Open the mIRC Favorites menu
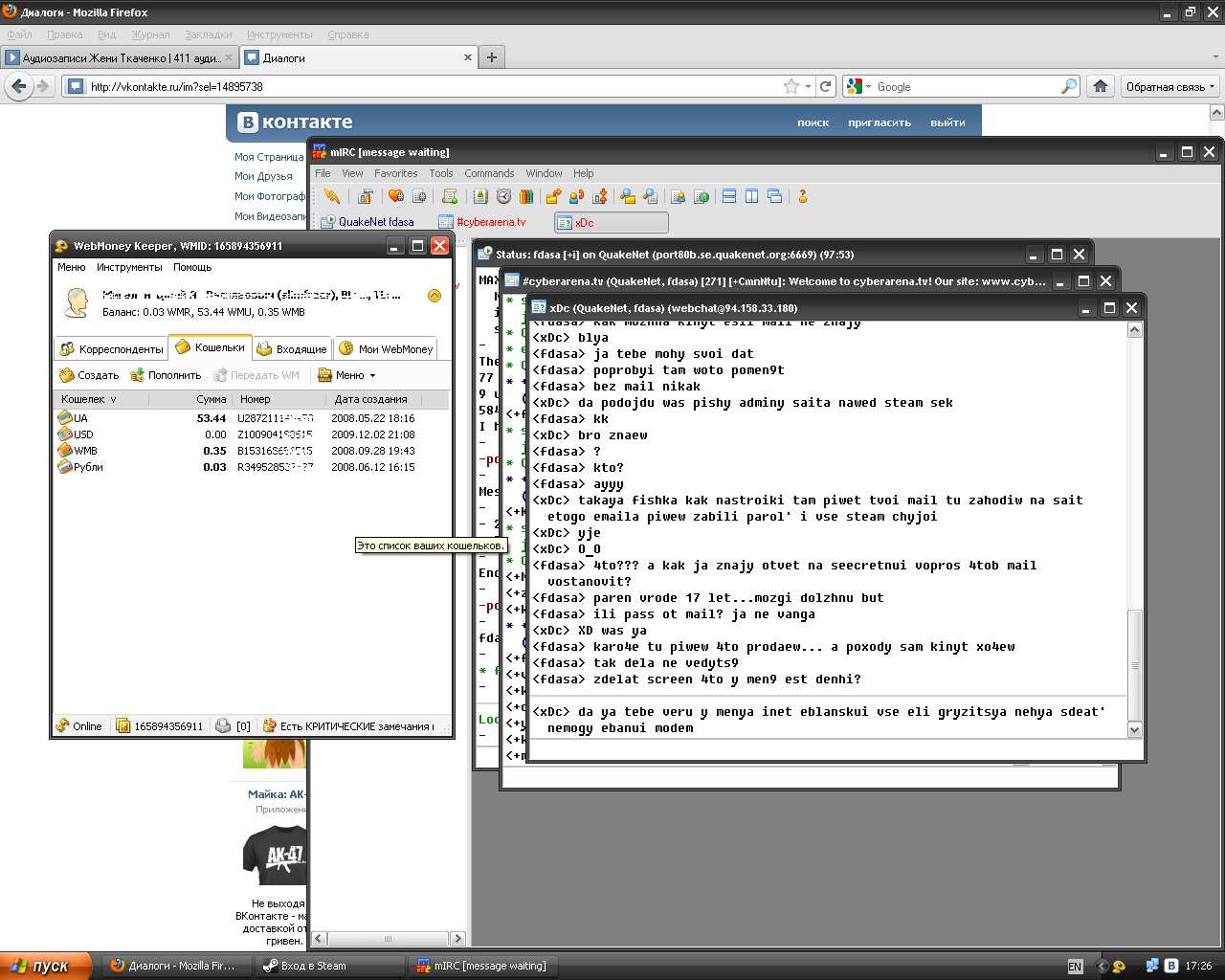Viewport: 1225px width, 980px height. click(395, 173)
